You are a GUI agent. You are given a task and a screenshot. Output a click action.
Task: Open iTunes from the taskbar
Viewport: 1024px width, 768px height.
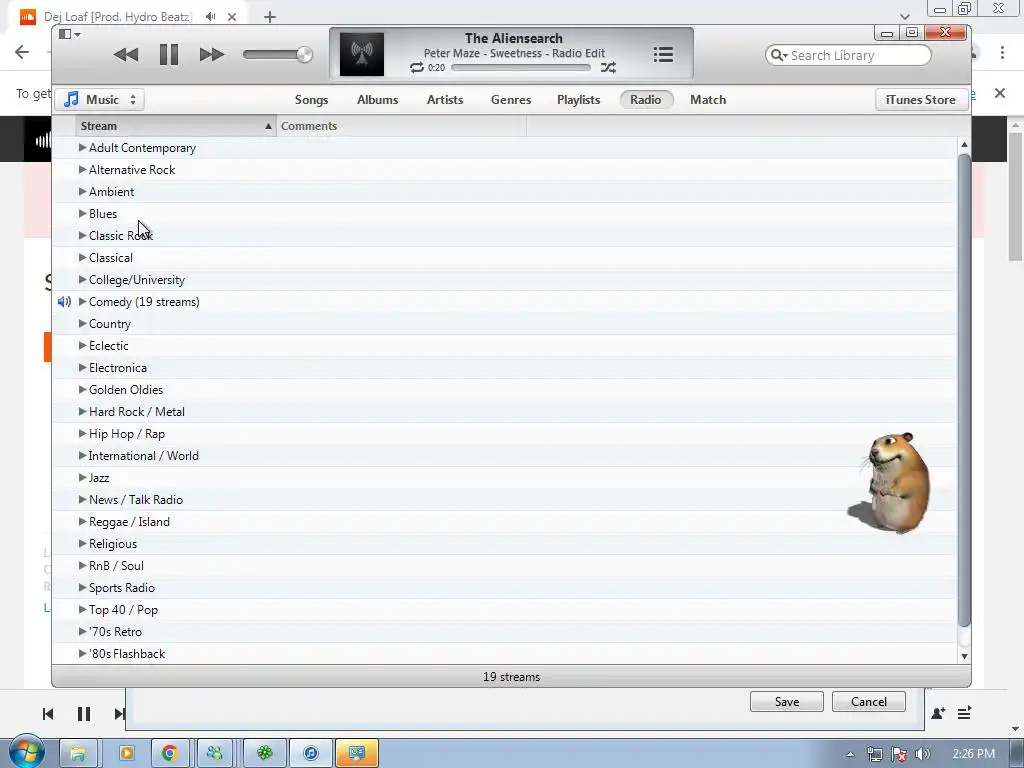(311, 753)
